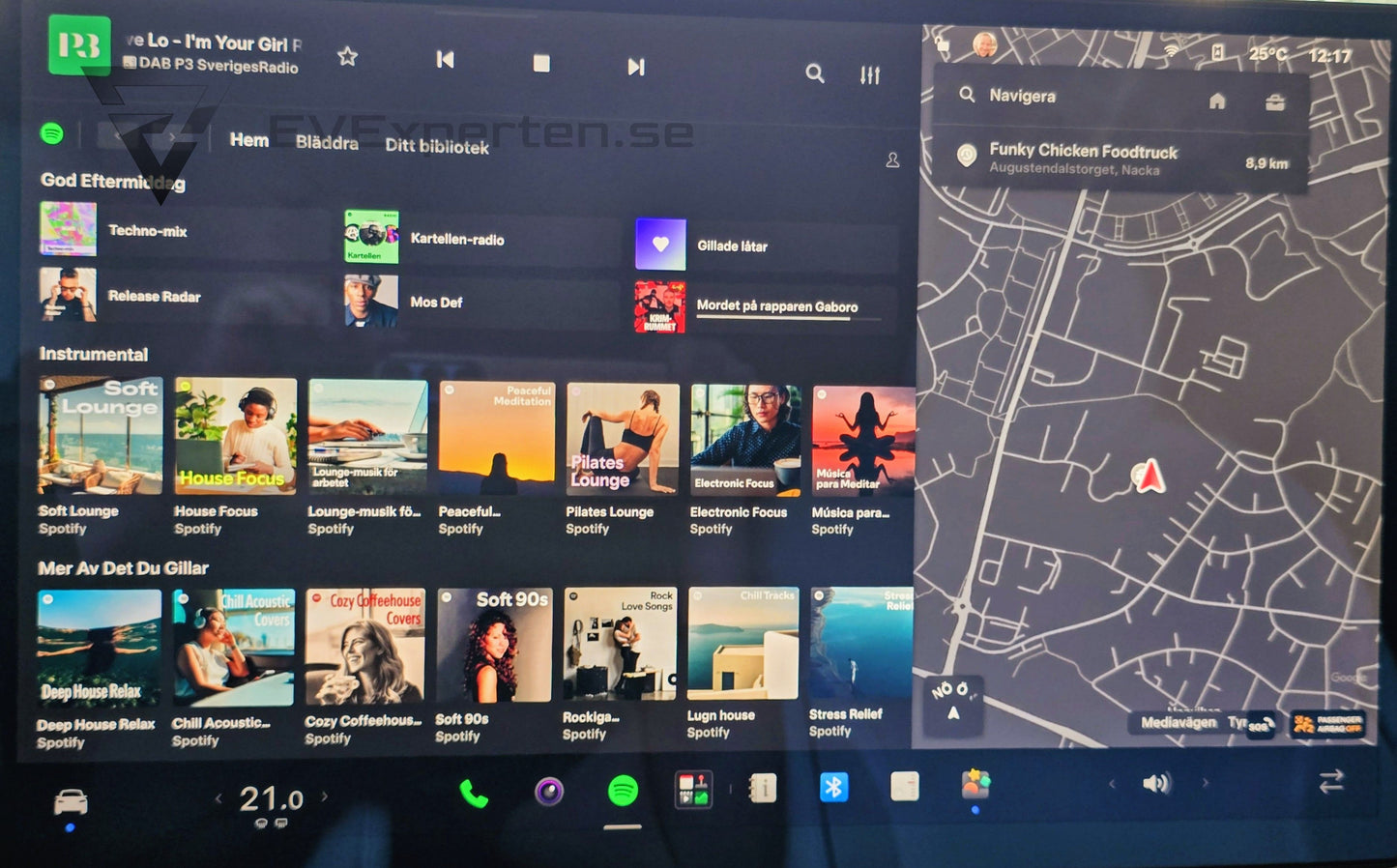Image resolution: width=1397 pixels, height=868 pixels.
Task: Open the Rock Love Songs playlist cover
Action: (x=620, y=643)
